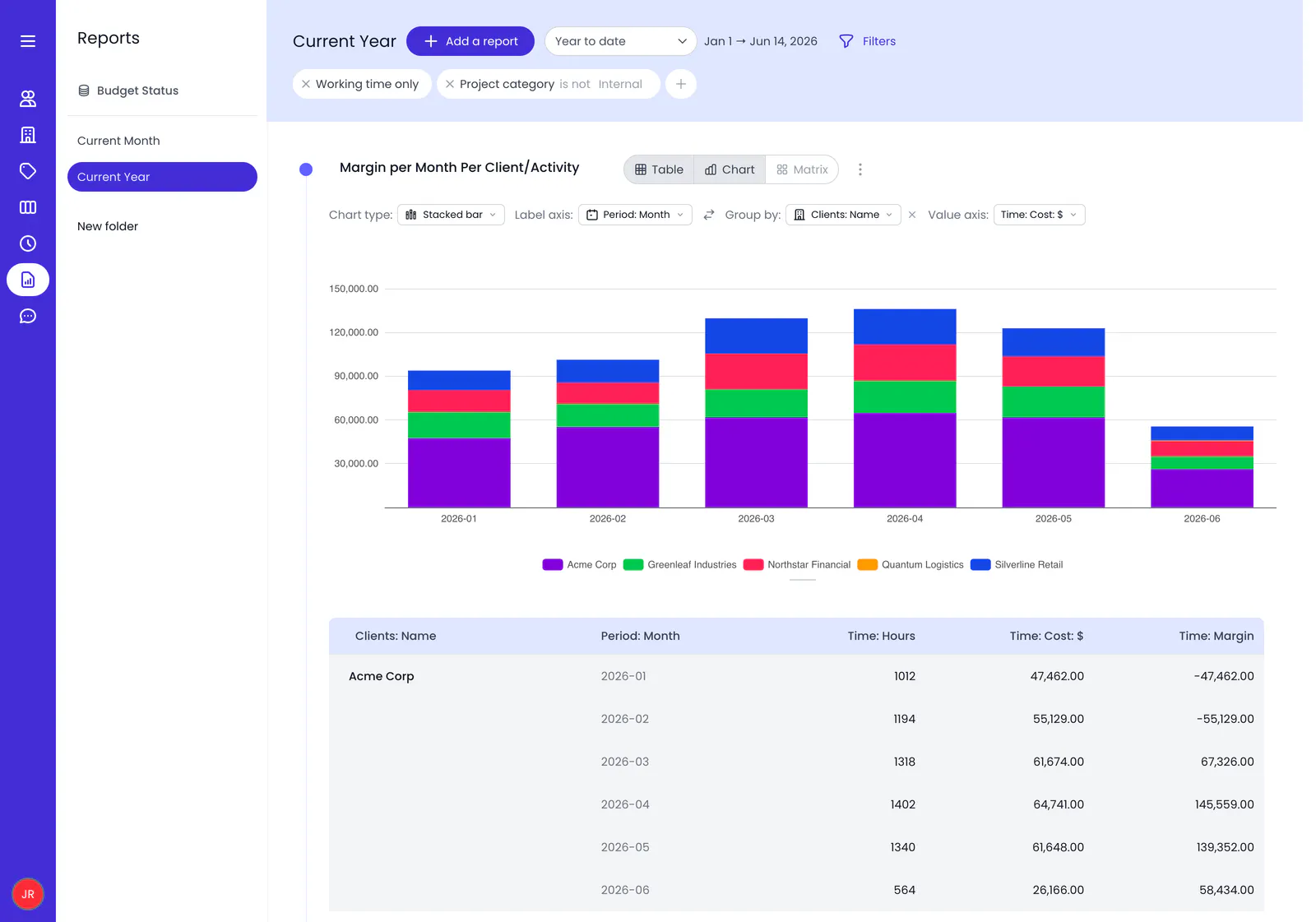Click the JR user avatar
Viewport: 1316px width, 922px height.
point(28,894)
